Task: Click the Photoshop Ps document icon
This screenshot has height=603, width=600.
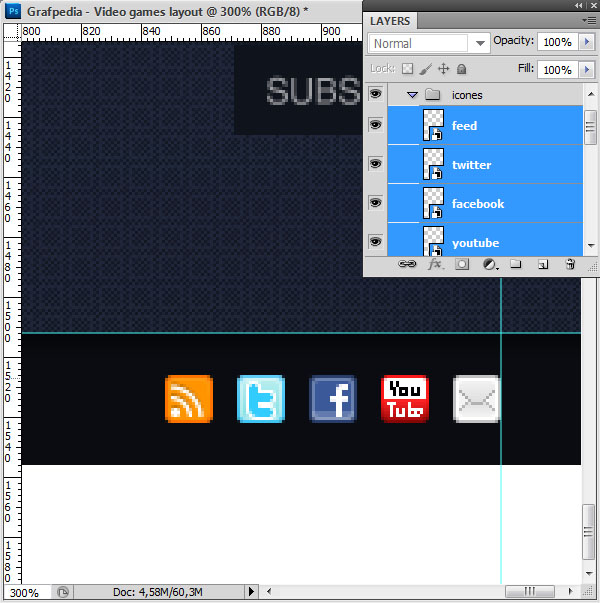Action: tap(13, 11)
